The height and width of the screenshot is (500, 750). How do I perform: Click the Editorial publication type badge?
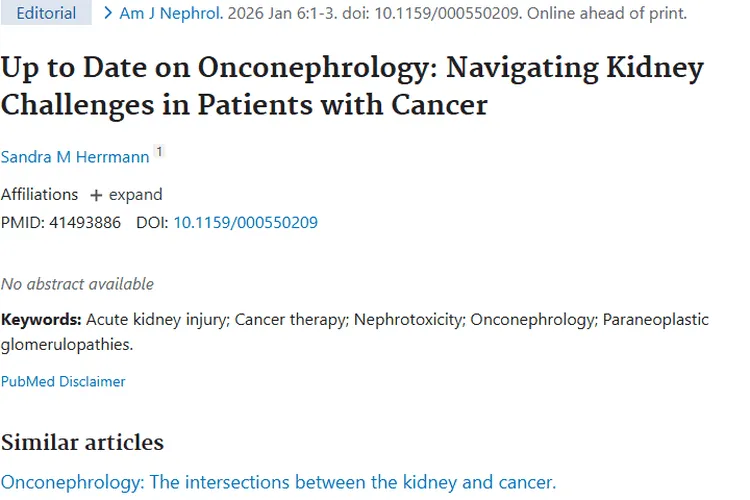46,14
